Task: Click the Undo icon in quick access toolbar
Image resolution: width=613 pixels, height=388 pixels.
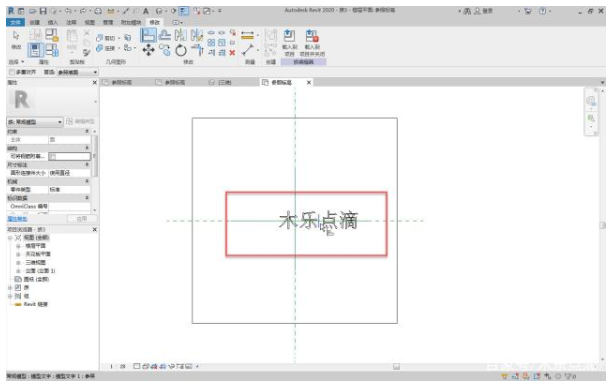Action: [x=68, y=11]
